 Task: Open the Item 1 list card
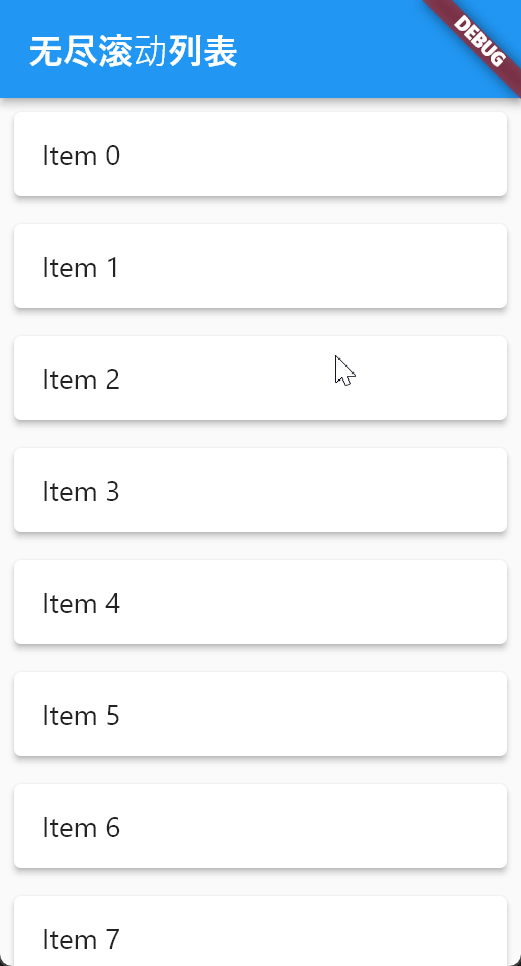260,266
